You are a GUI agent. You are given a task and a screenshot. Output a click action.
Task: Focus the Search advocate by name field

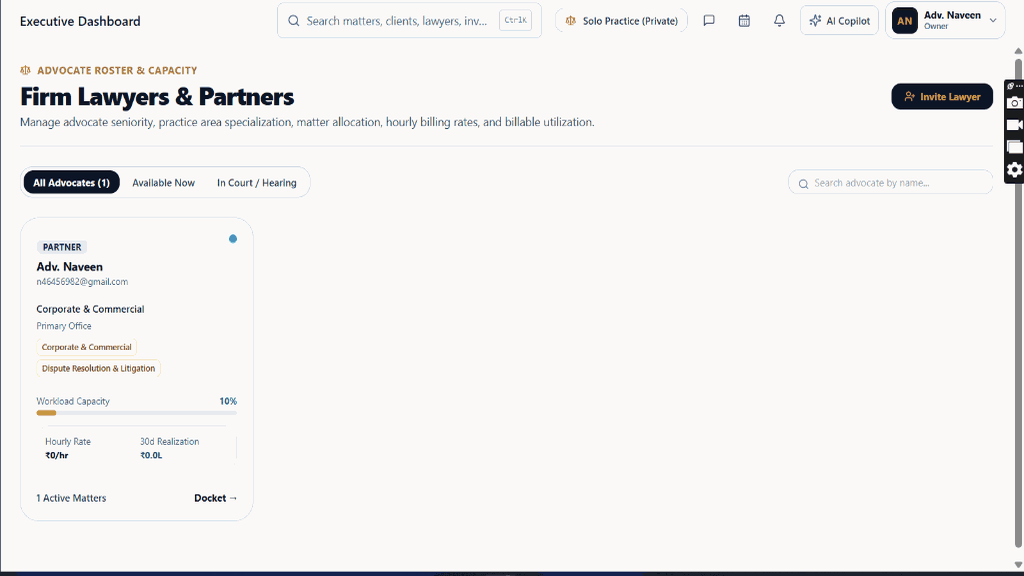coord(890,183)
